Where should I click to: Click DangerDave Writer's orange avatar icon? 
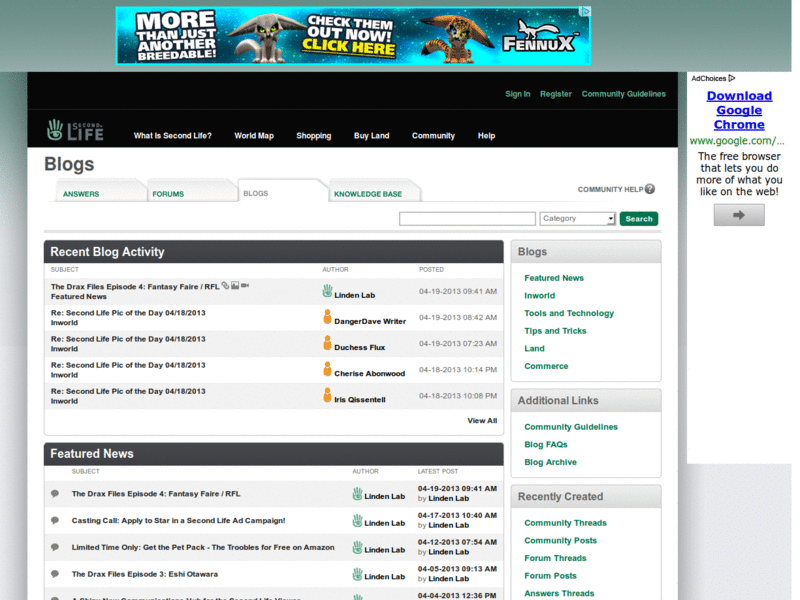coord(327,317)
